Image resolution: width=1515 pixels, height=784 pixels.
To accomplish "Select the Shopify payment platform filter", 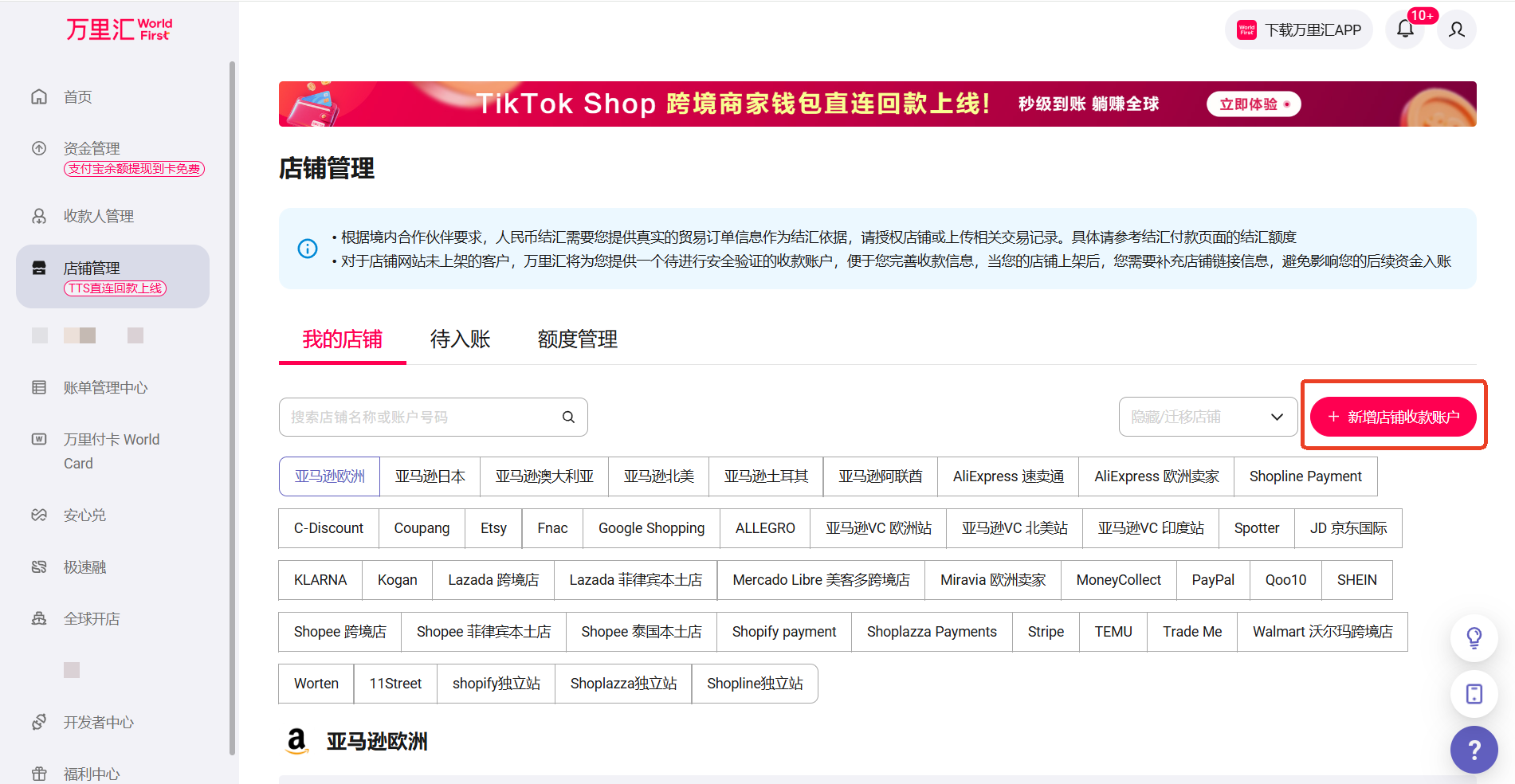I will point(783,632).
